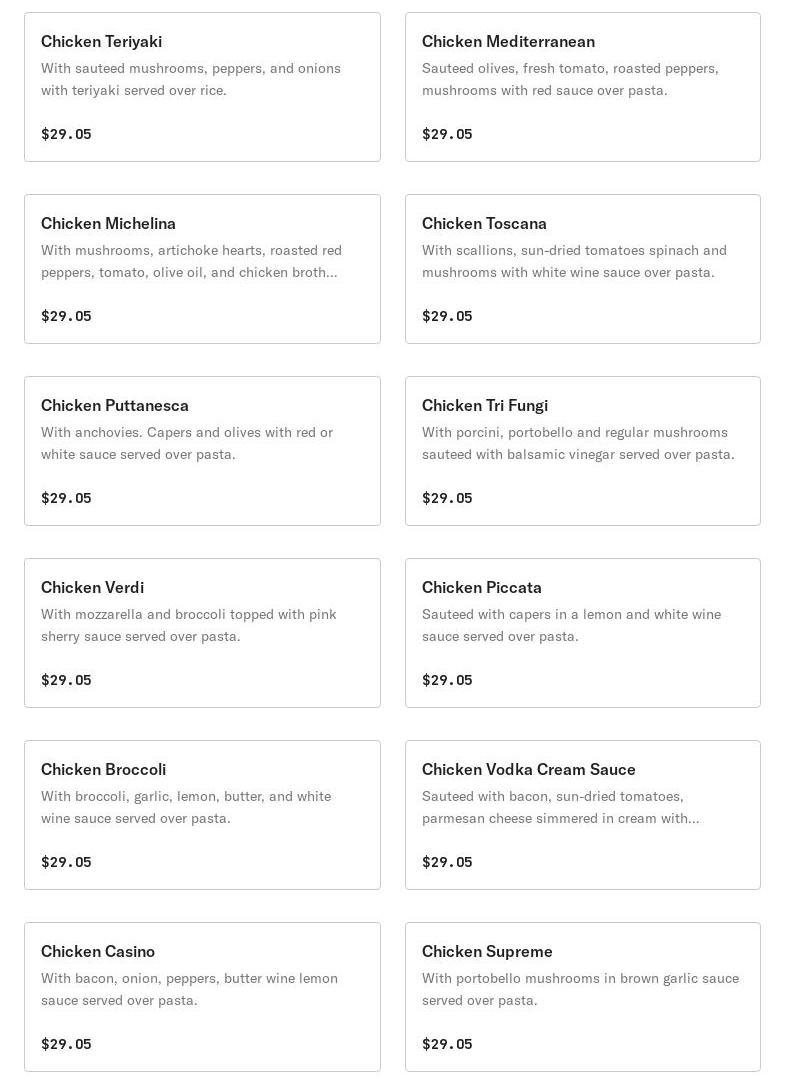785x1086 pixels.
Task: Pick the Chicken Piccata dish
Action: (x=482, y=587)
